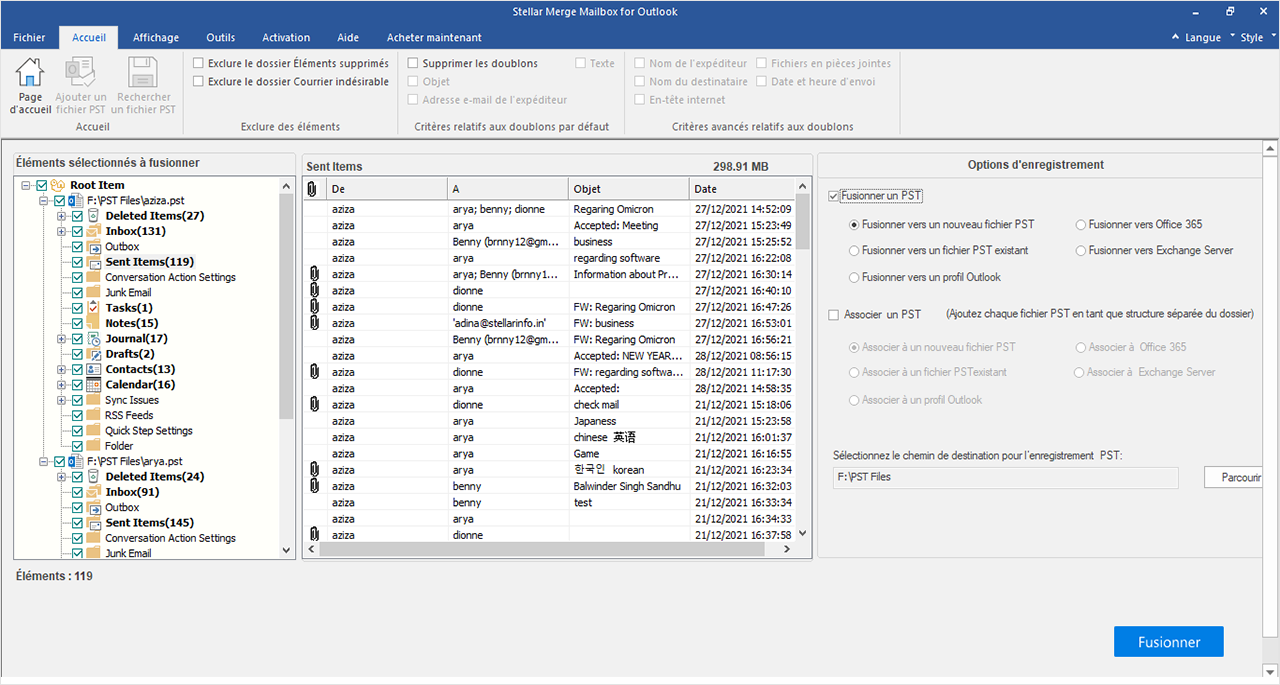This screenshot has width=1280, height=685.
Task: Check Supprimer les doublons option
Action: 413,63
